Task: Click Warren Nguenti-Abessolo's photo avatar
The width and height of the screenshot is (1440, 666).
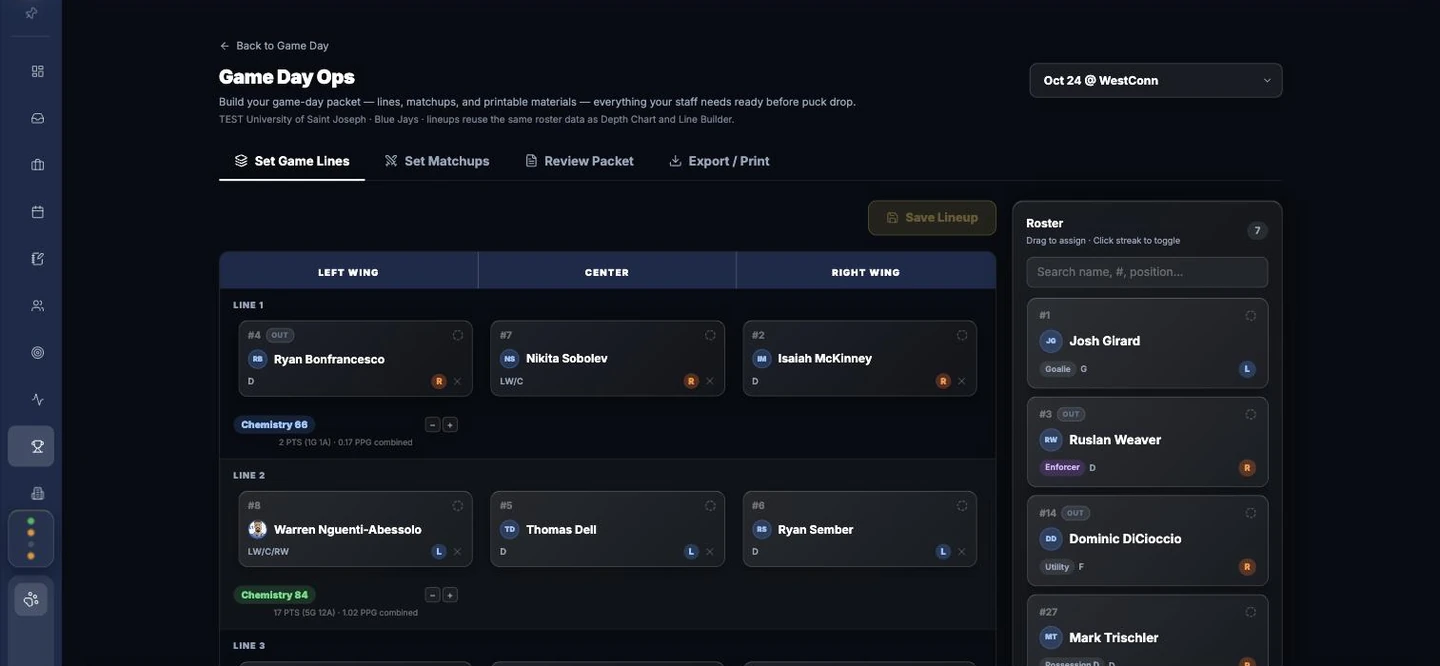Action: (x=258, y=530)
